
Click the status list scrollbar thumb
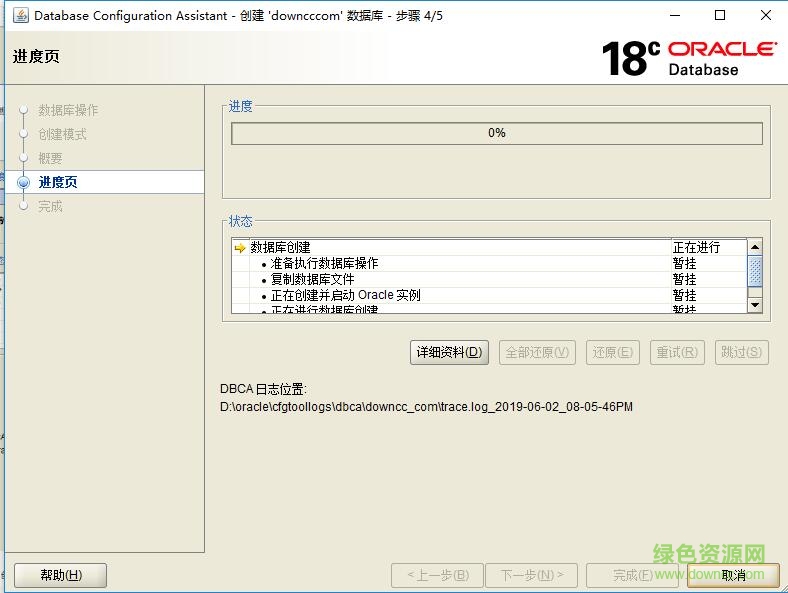coord(755,271)
